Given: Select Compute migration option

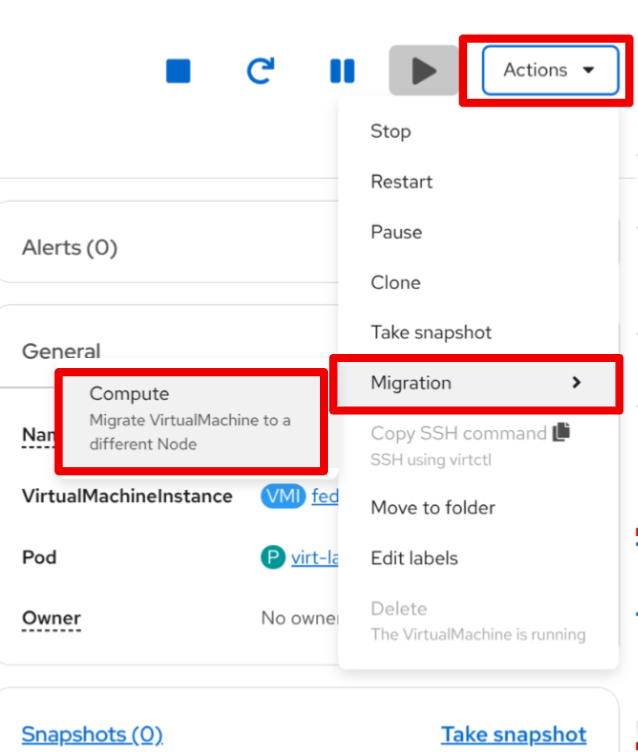Looking at the screenshot, I should [190, 419].
